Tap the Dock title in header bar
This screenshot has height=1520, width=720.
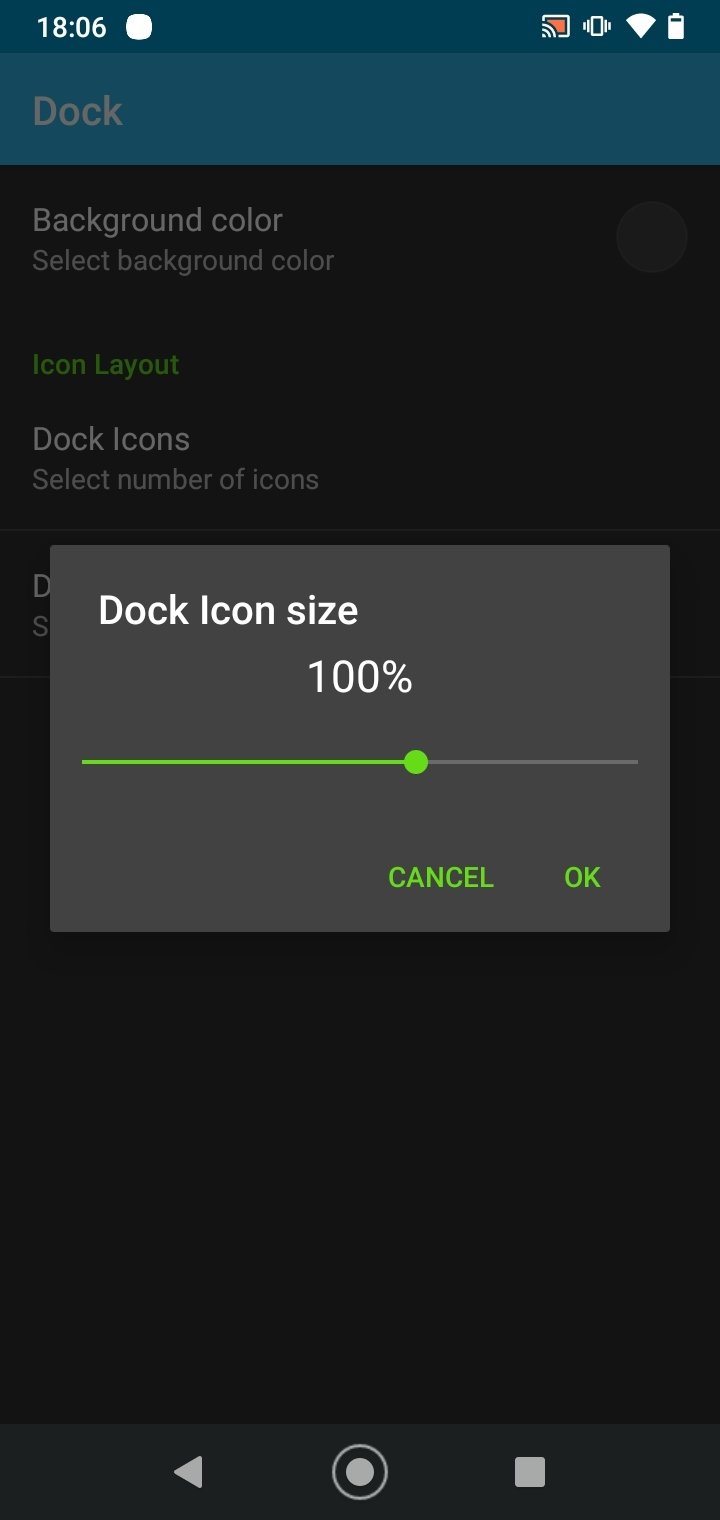tap(78, 110)
